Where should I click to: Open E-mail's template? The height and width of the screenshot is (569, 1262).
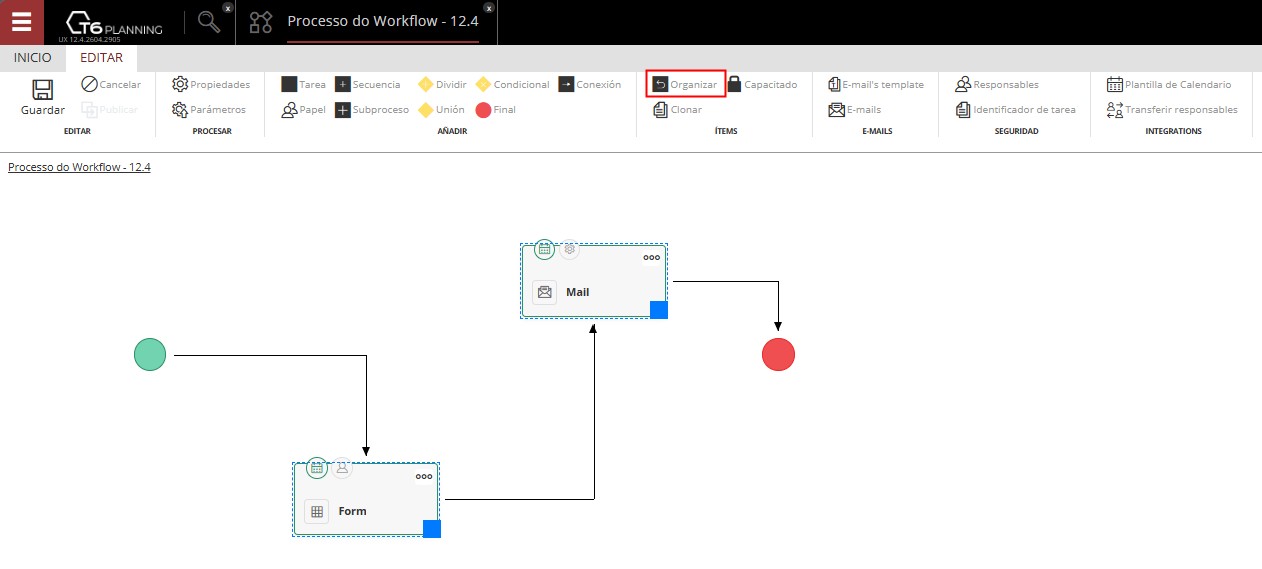point(876,85)
